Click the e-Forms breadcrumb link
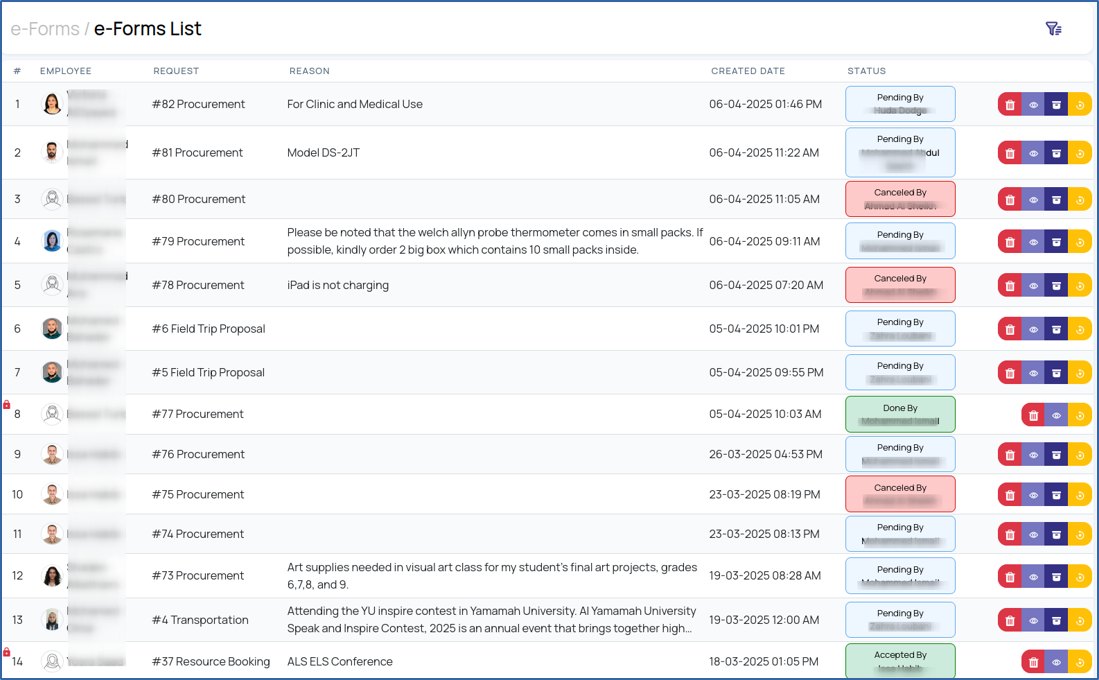This screenshot has width=1099, height=680. (45, 29)
